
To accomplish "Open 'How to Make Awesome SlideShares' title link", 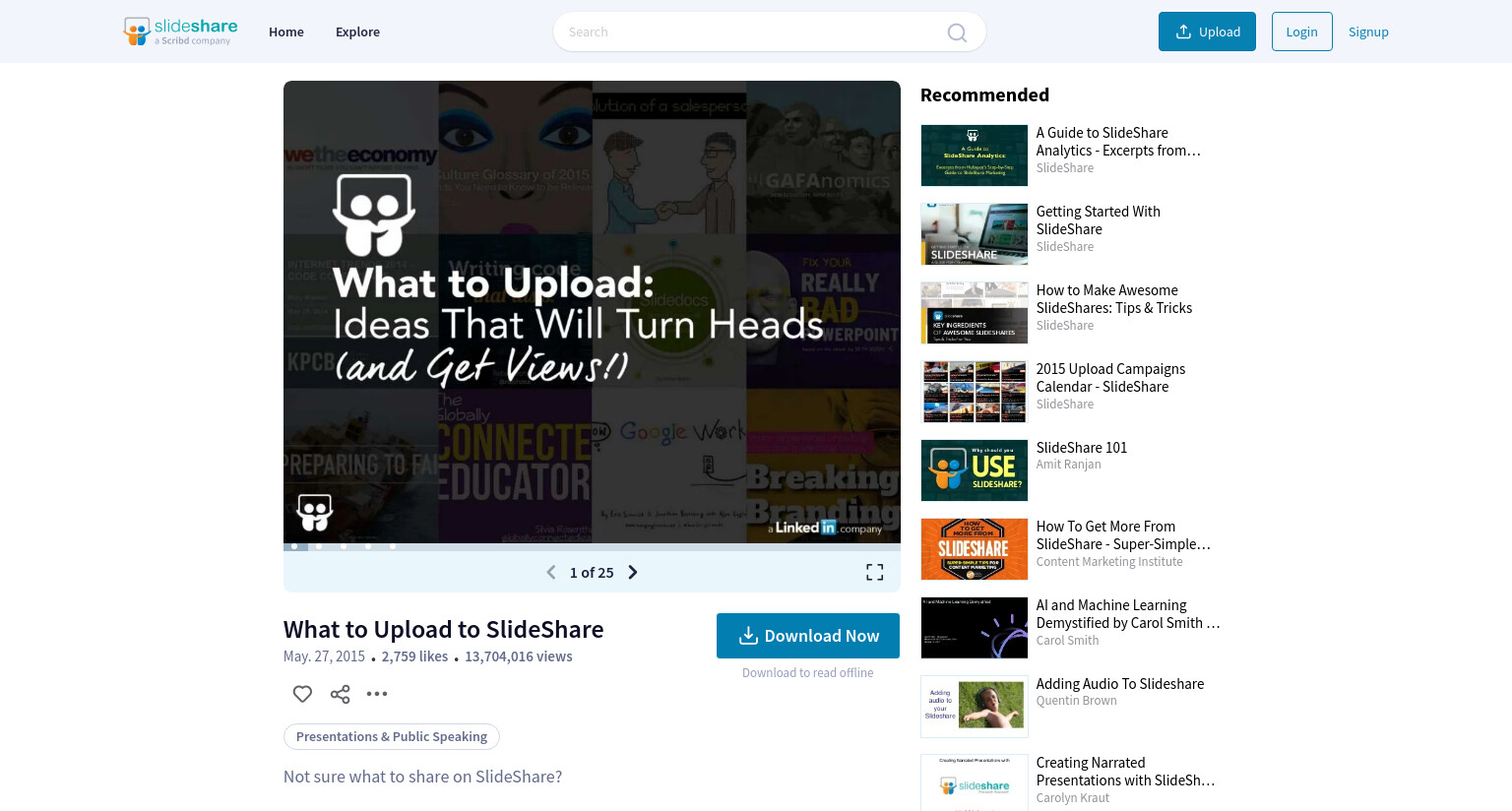I will (x=1114, y=299).
